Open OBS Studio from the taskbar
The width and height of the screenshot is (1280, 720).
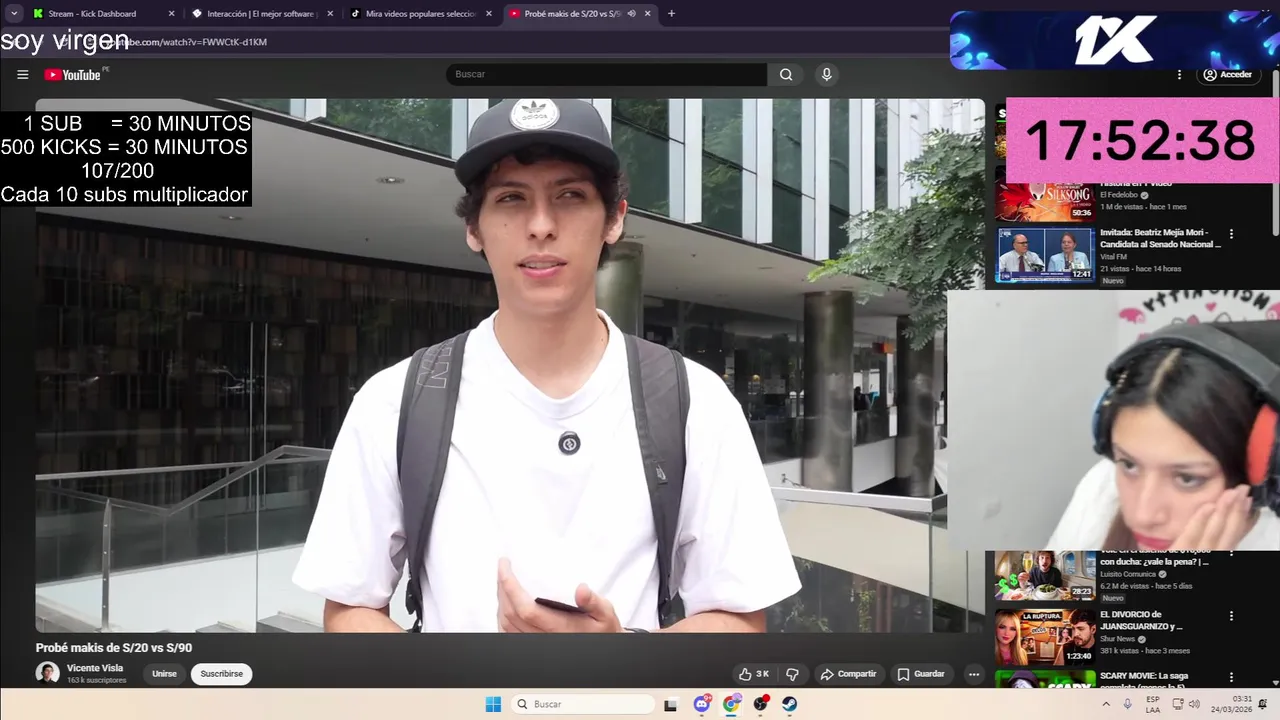(761, 704)
